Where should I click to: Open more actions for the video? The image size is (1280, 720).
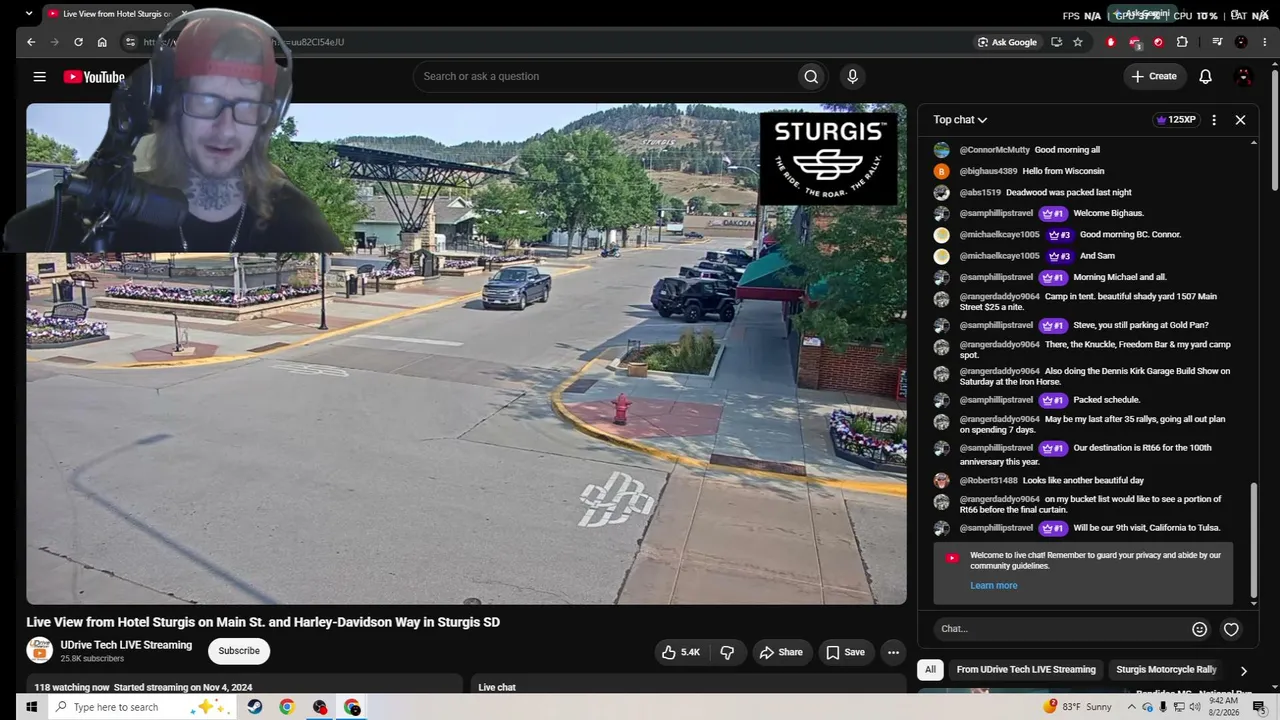click(x=893, y=652)
